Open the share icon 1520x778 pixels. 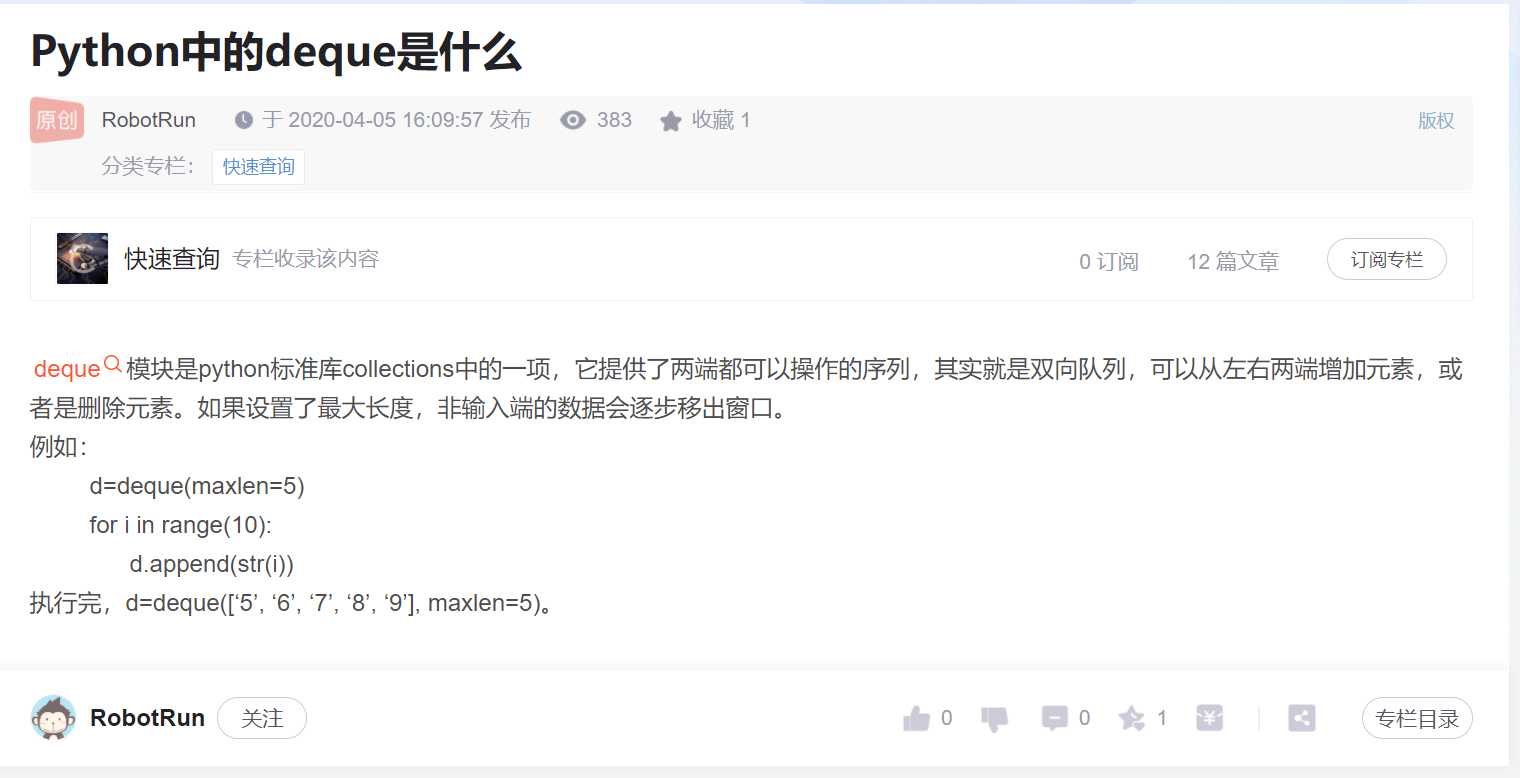click(x=1301, y=718)
